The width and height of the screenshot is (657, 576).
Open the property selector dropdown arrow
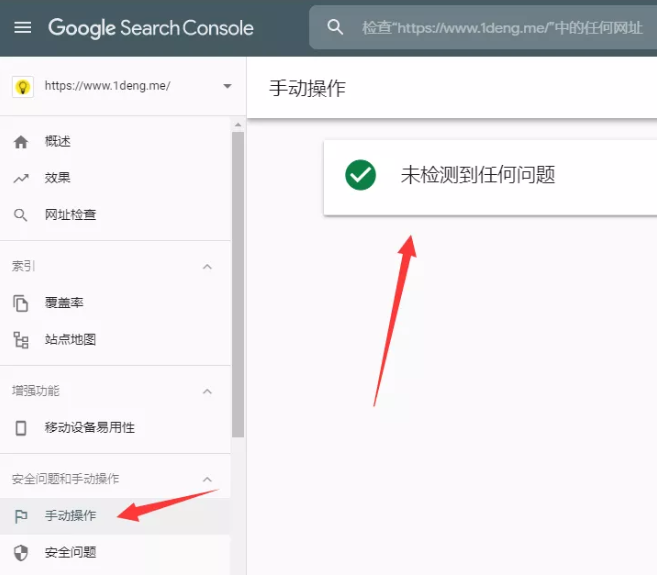(x=227, y=86)
